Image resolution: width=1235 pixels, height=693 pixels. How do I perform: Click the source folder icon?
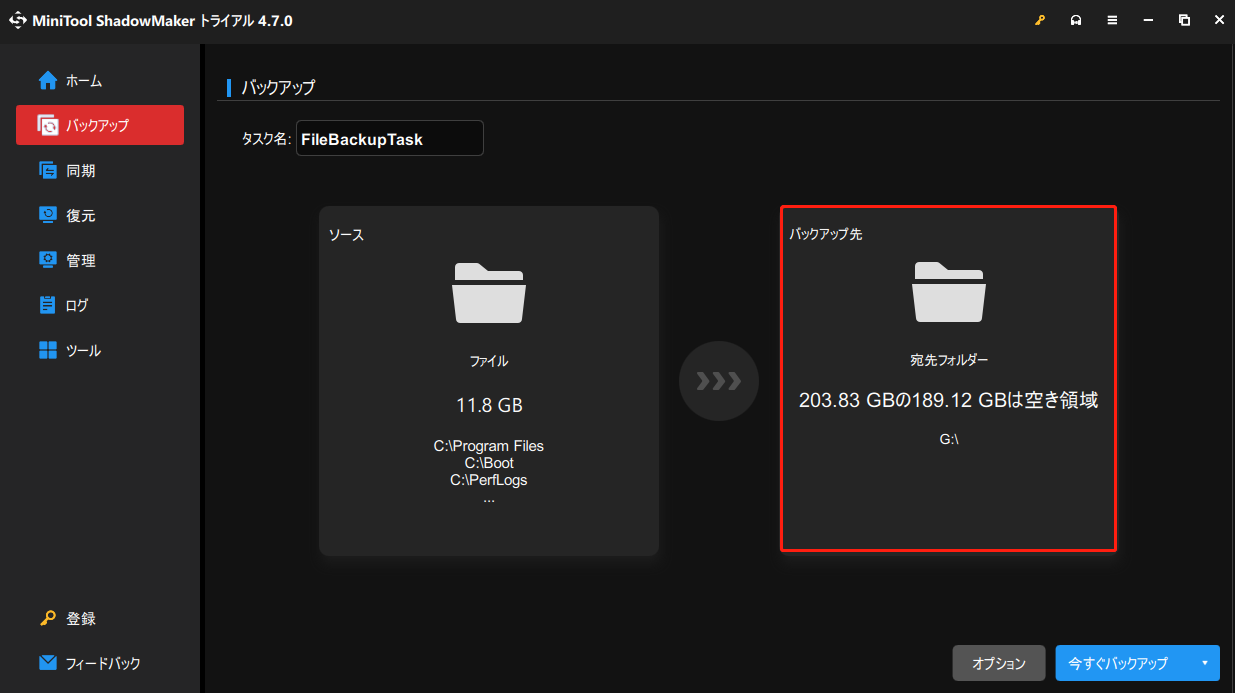[489, 292]
